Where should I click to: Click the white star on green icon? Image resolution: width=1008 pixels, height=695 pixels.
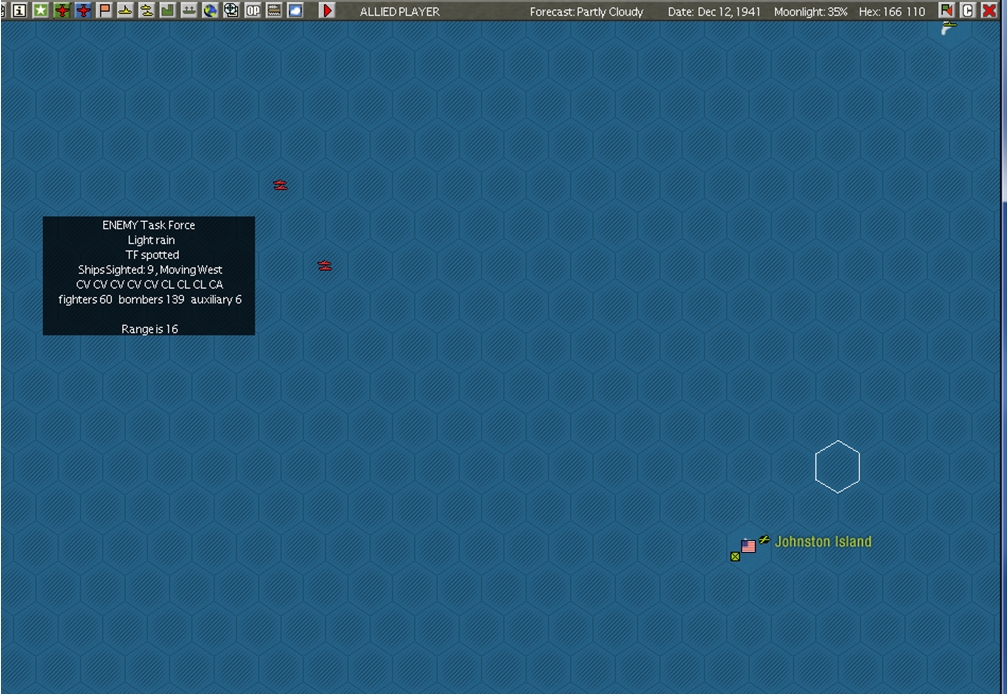click(x=40, y=10)
